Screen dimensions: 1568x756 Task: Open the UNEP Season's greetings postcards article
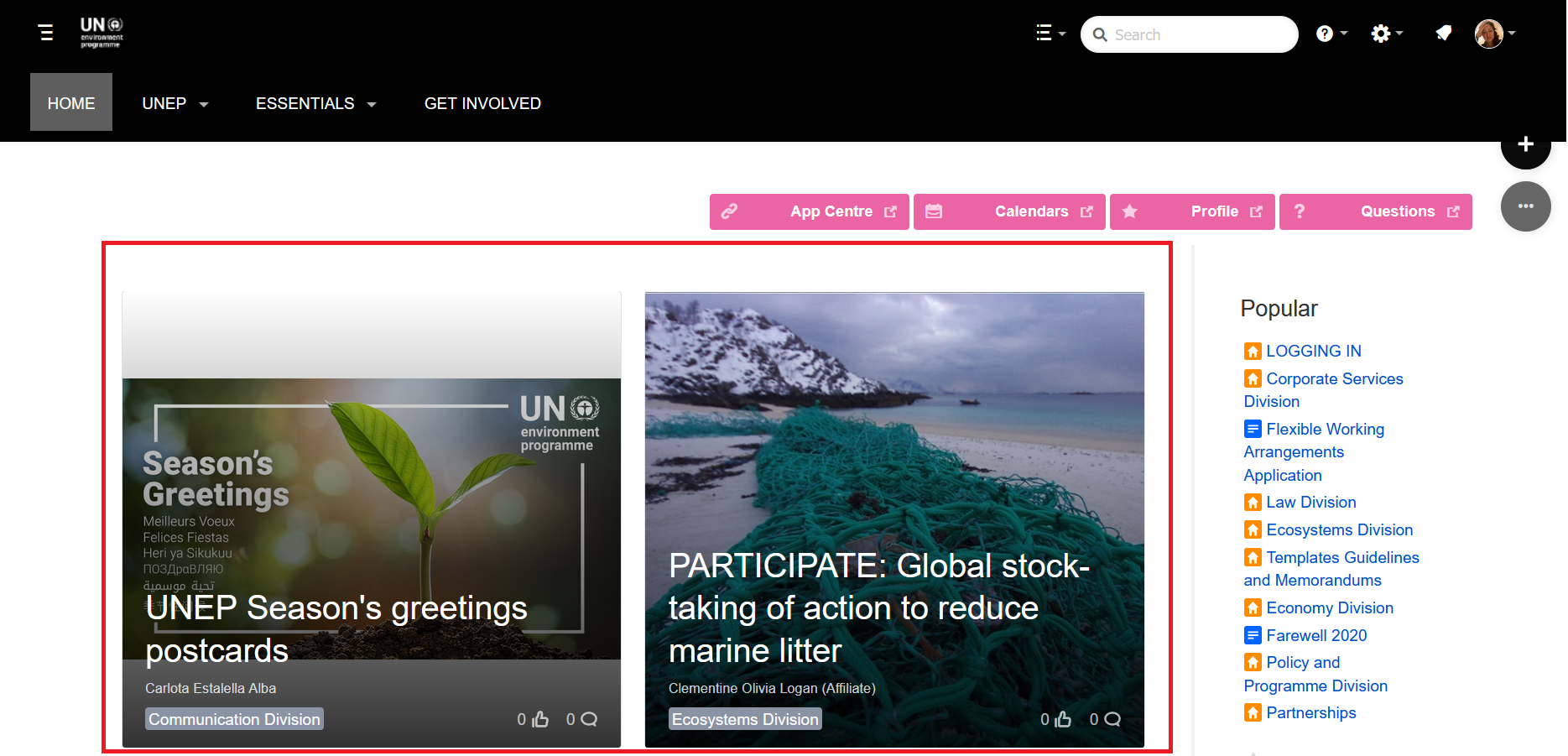tap(336, 629)
